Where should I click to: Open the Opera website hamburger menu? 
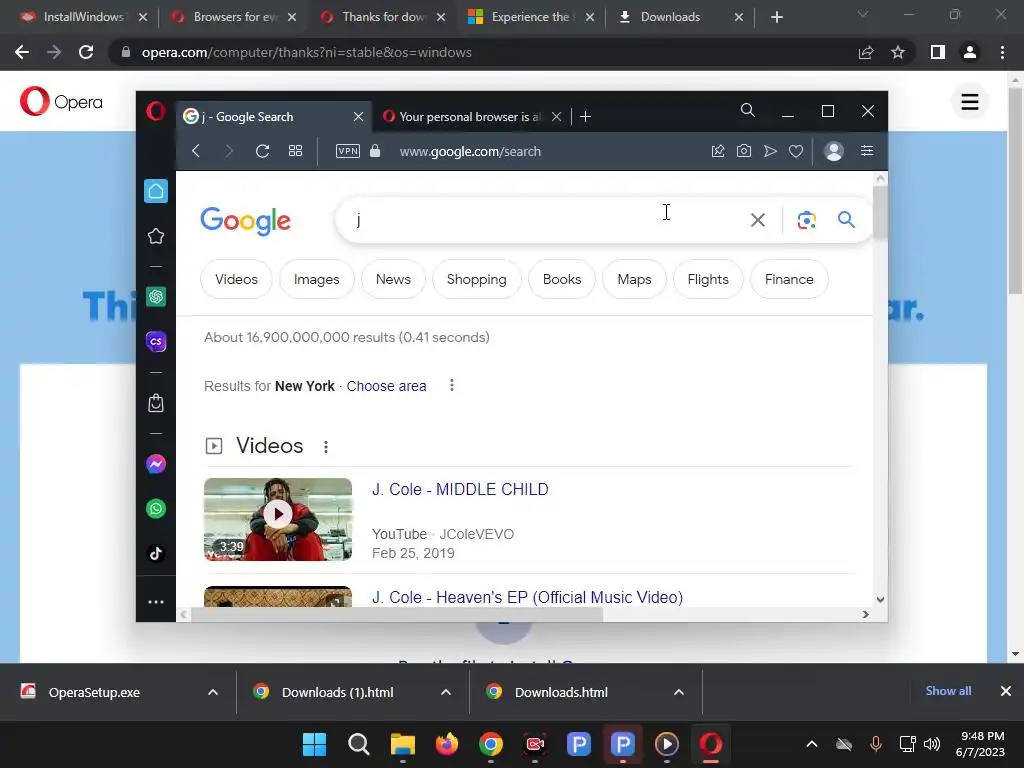pyautogui.click(x=970, y=102)
